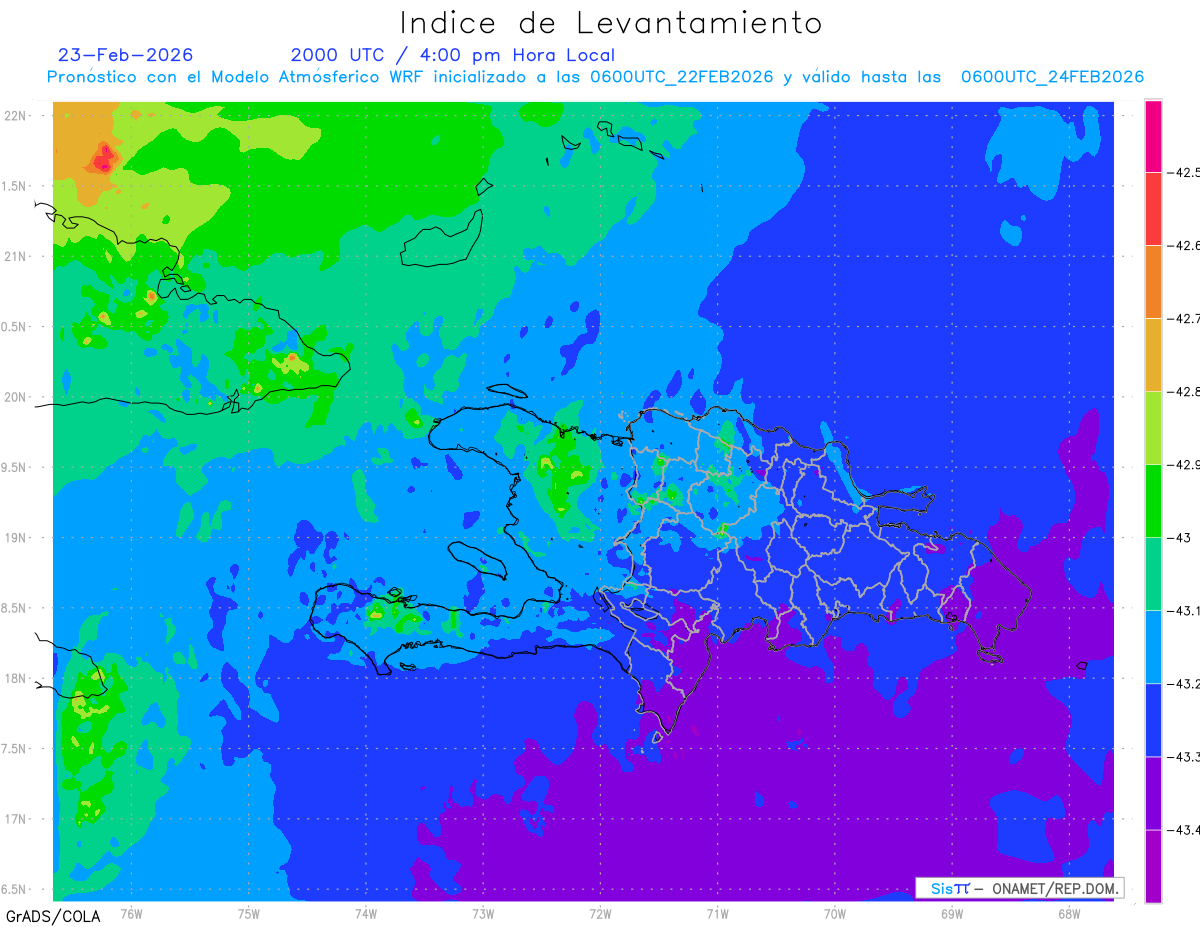The height and width of the screenshot is (927, 1200).
Task: Click the '-43' legend value
Action: [x=1180, y=538]
